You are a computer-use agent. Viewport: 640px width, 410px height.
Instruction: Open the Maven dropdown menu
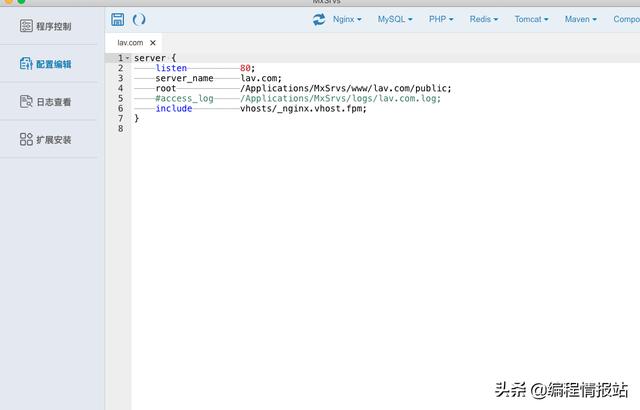click(580, 19)
